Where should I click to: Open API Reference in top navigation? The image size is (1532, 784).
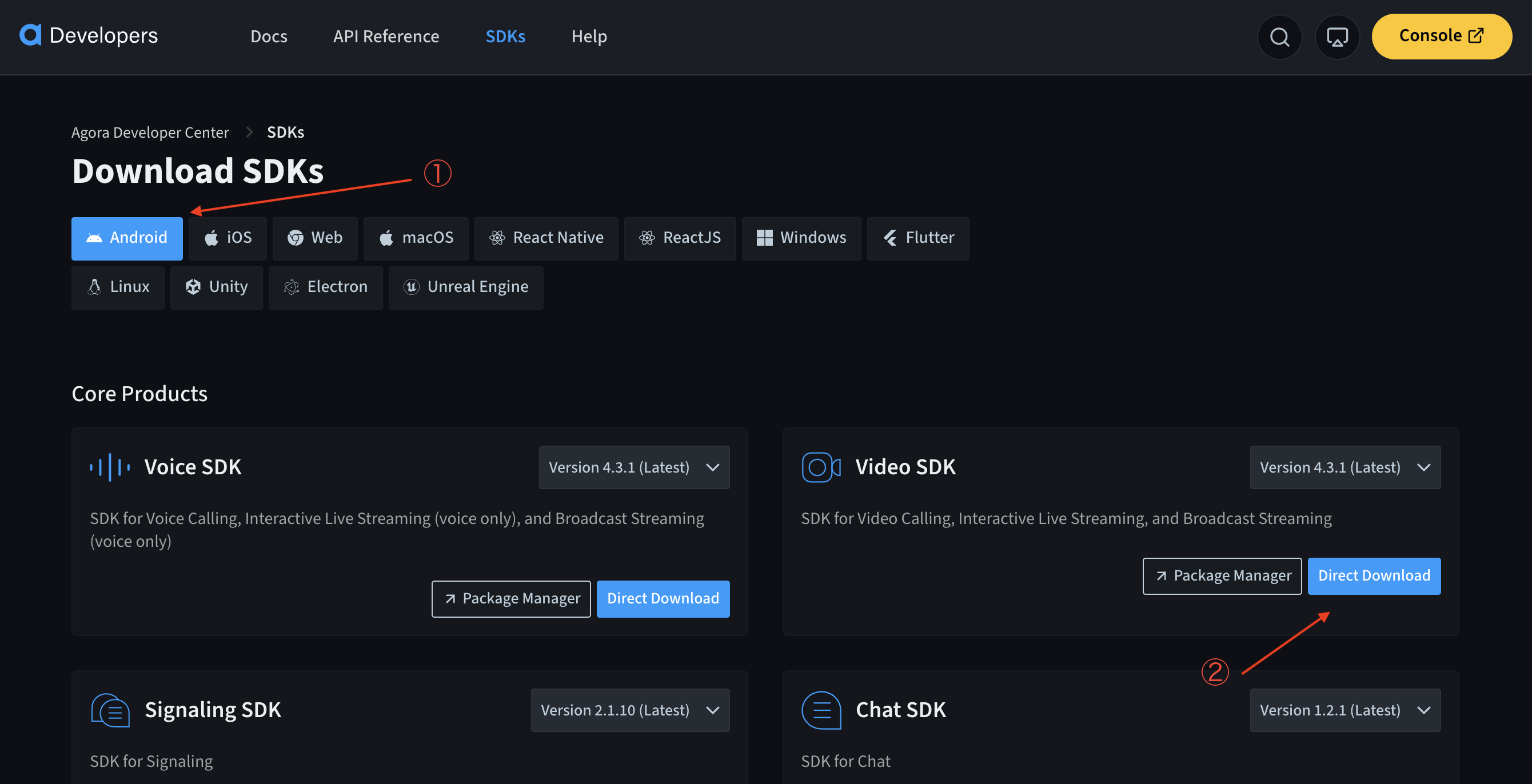coord(386,36)
